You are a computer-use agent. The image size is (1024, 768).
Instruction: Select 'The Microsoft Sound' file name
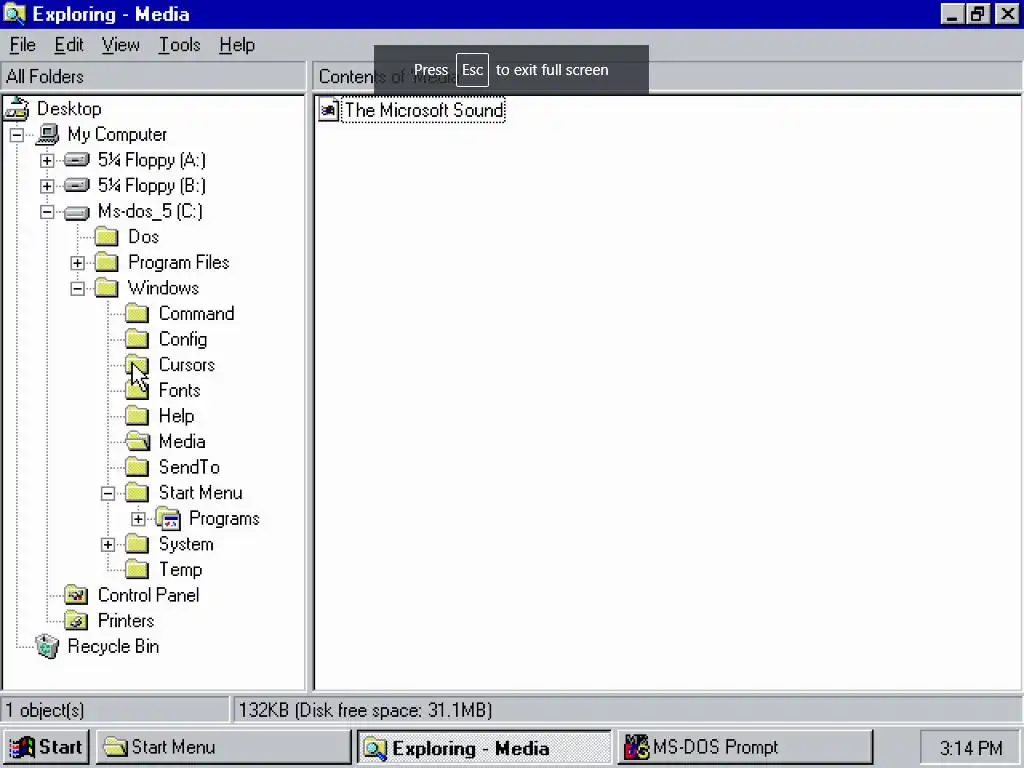point(424,110)
